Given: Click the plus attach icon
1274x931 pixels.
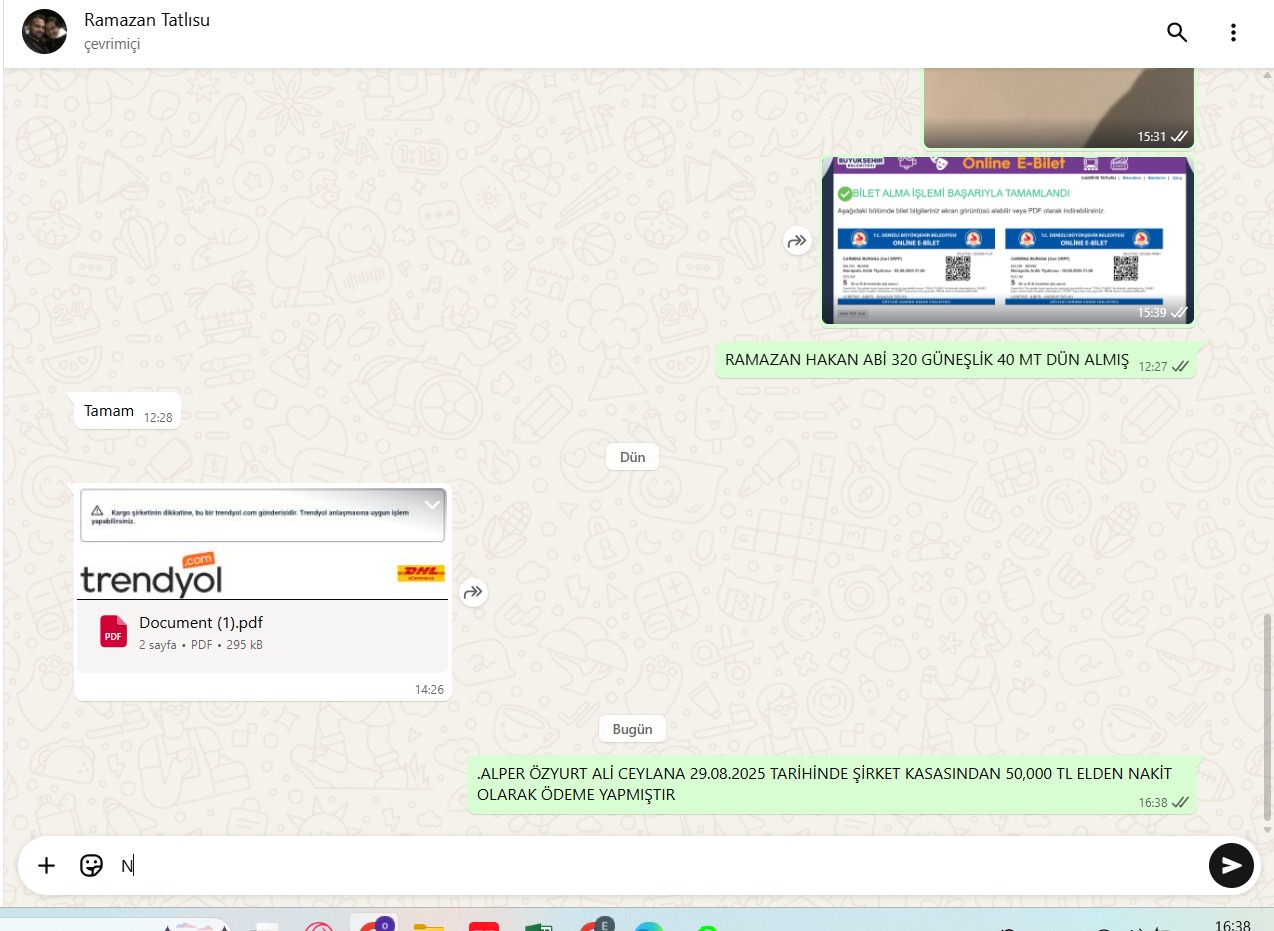Looking at the screenshot, I should pos(46,865).
